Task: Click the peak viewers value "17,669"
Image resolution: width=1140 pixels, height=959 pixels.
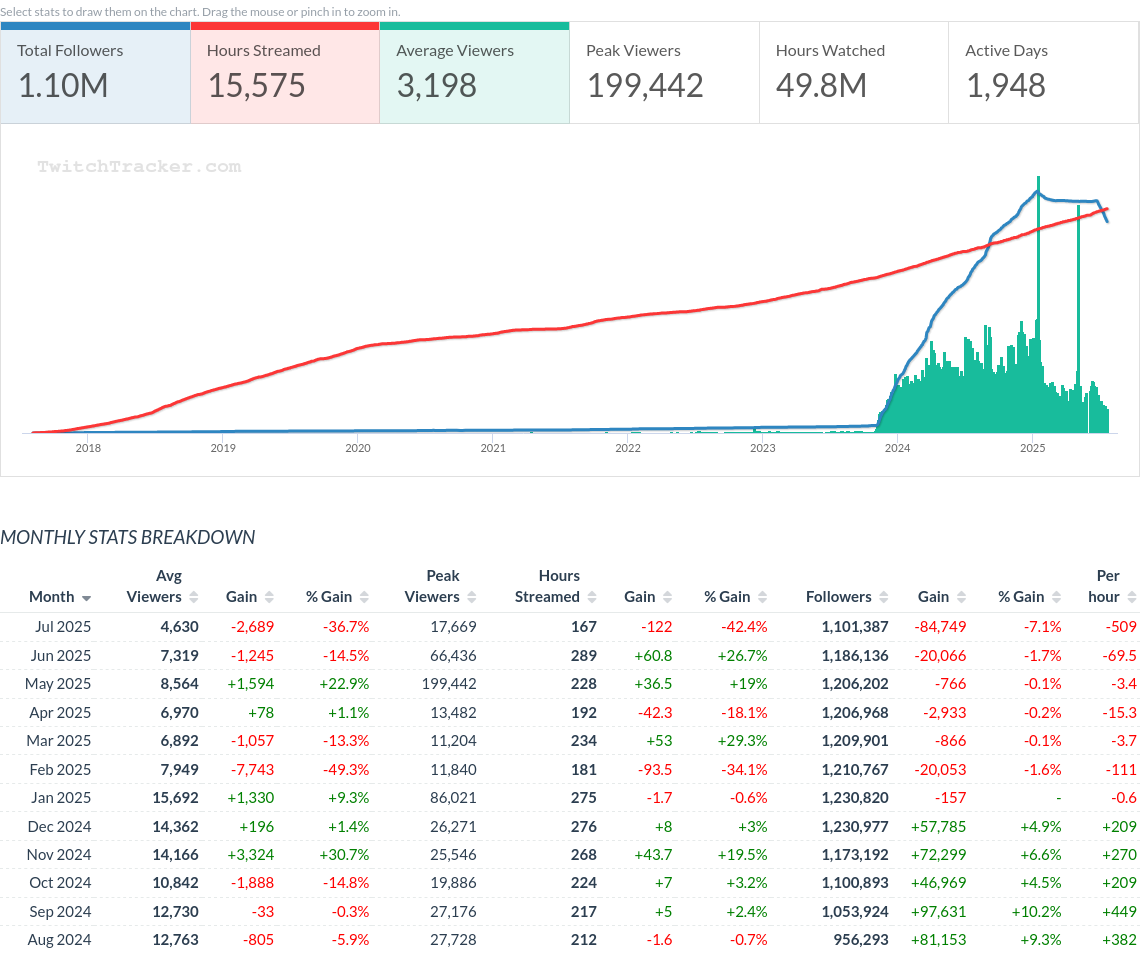Action: tap(454, 627)
